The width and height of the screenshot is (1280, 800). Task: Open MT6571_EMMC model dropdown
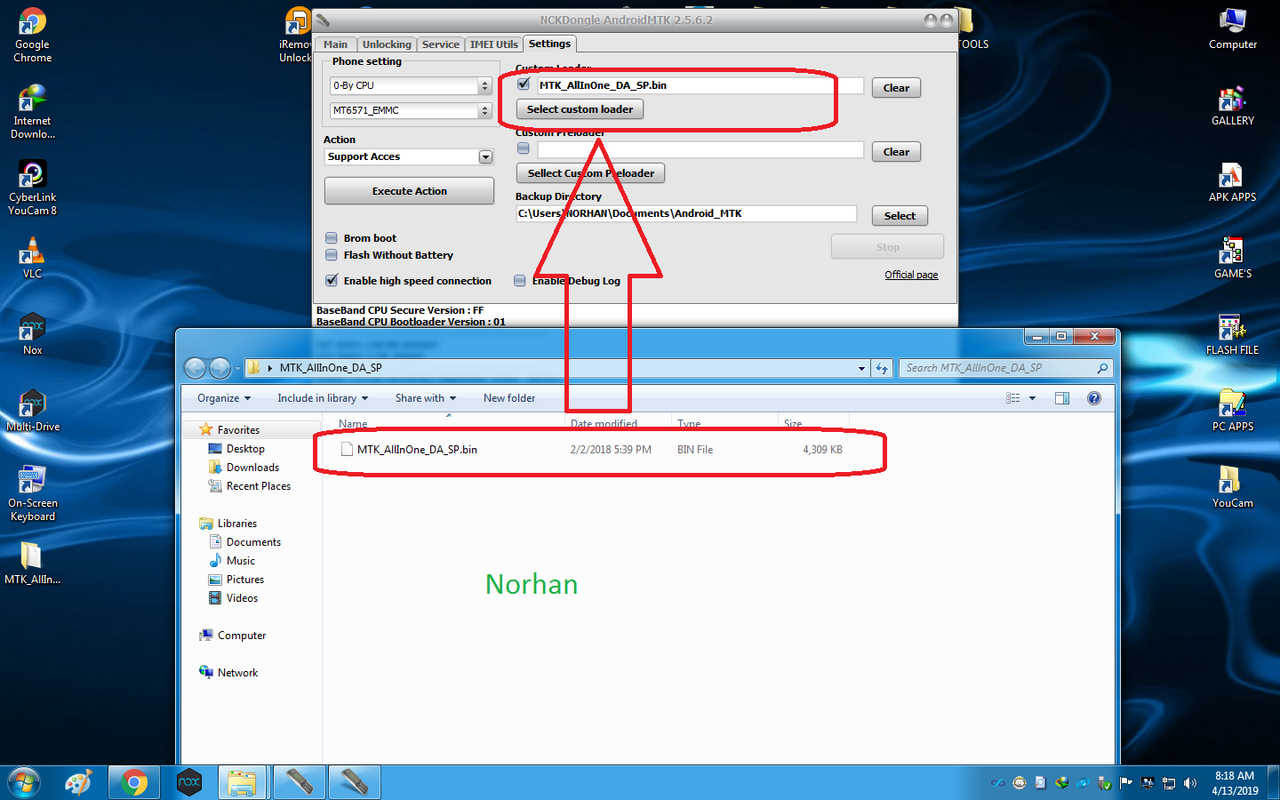(411, 110)
